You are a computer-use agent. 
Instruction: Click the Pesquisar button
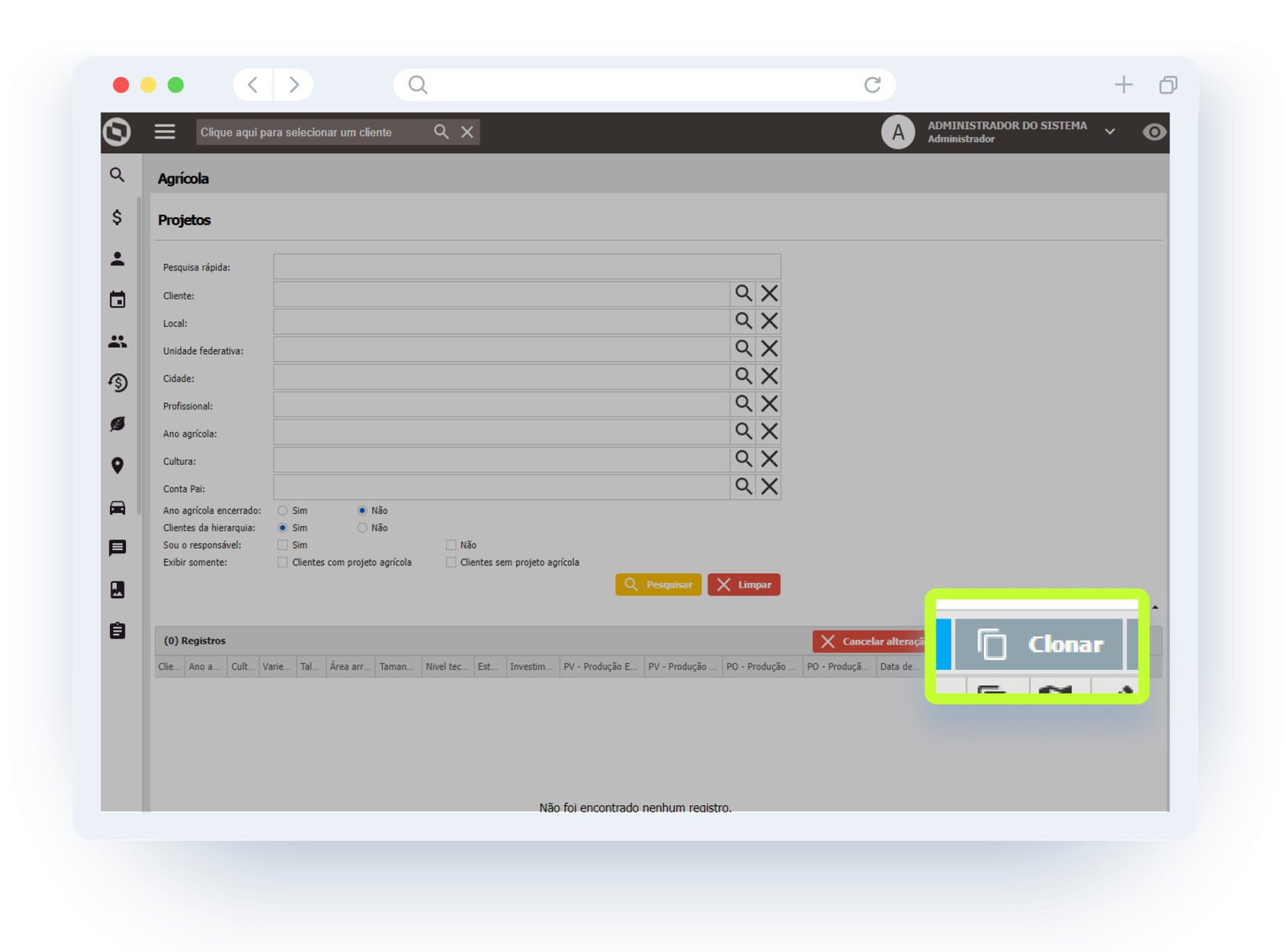click(x=658, y=584)
